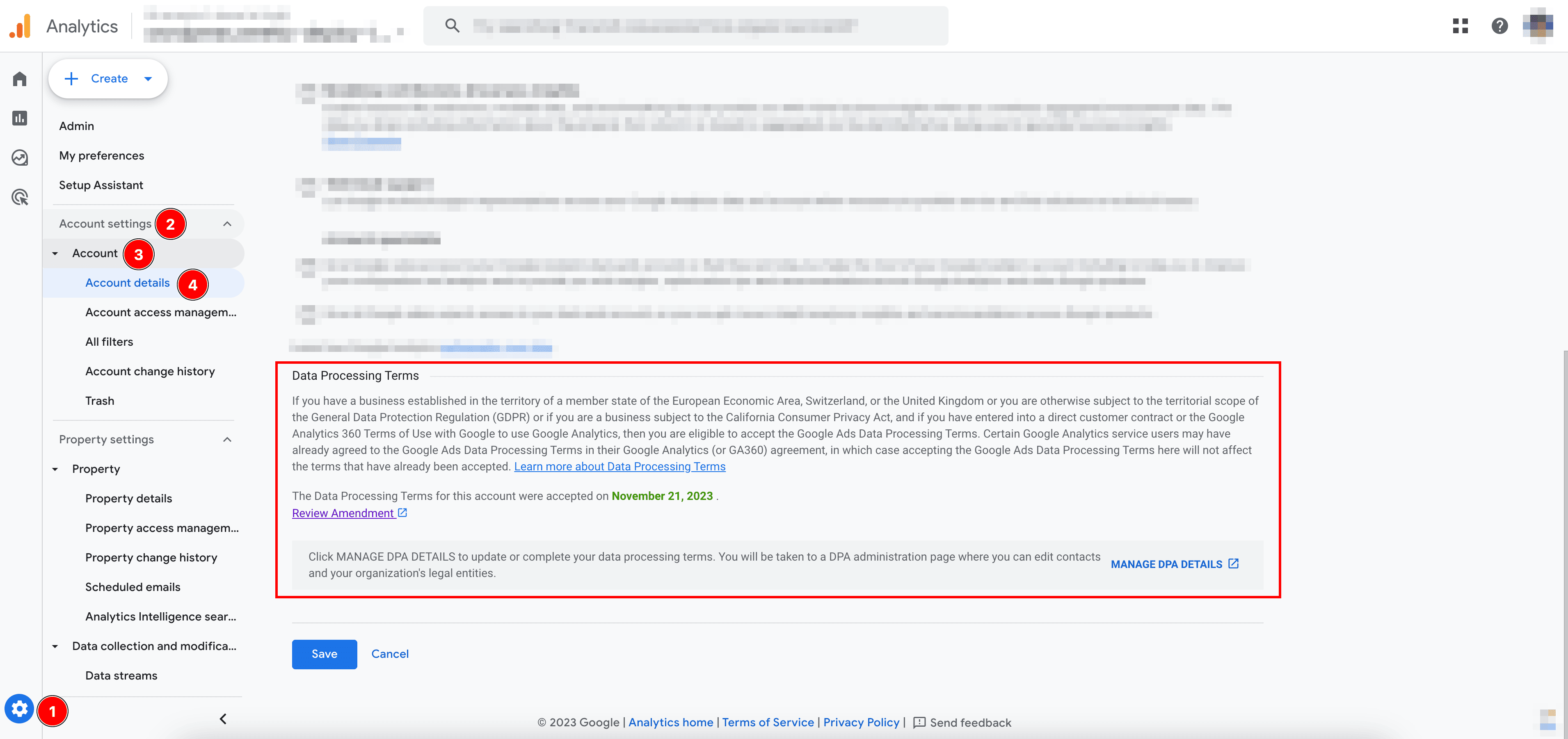Open the Create dropdown button
Screen dimensions: 1568x739
click(108, 78)
